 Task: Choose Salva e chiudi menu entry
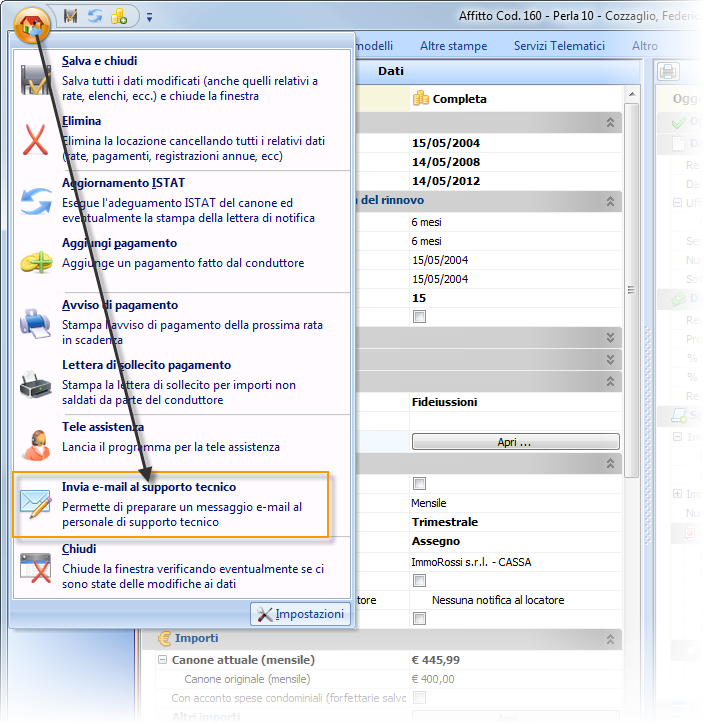(182, 78)
